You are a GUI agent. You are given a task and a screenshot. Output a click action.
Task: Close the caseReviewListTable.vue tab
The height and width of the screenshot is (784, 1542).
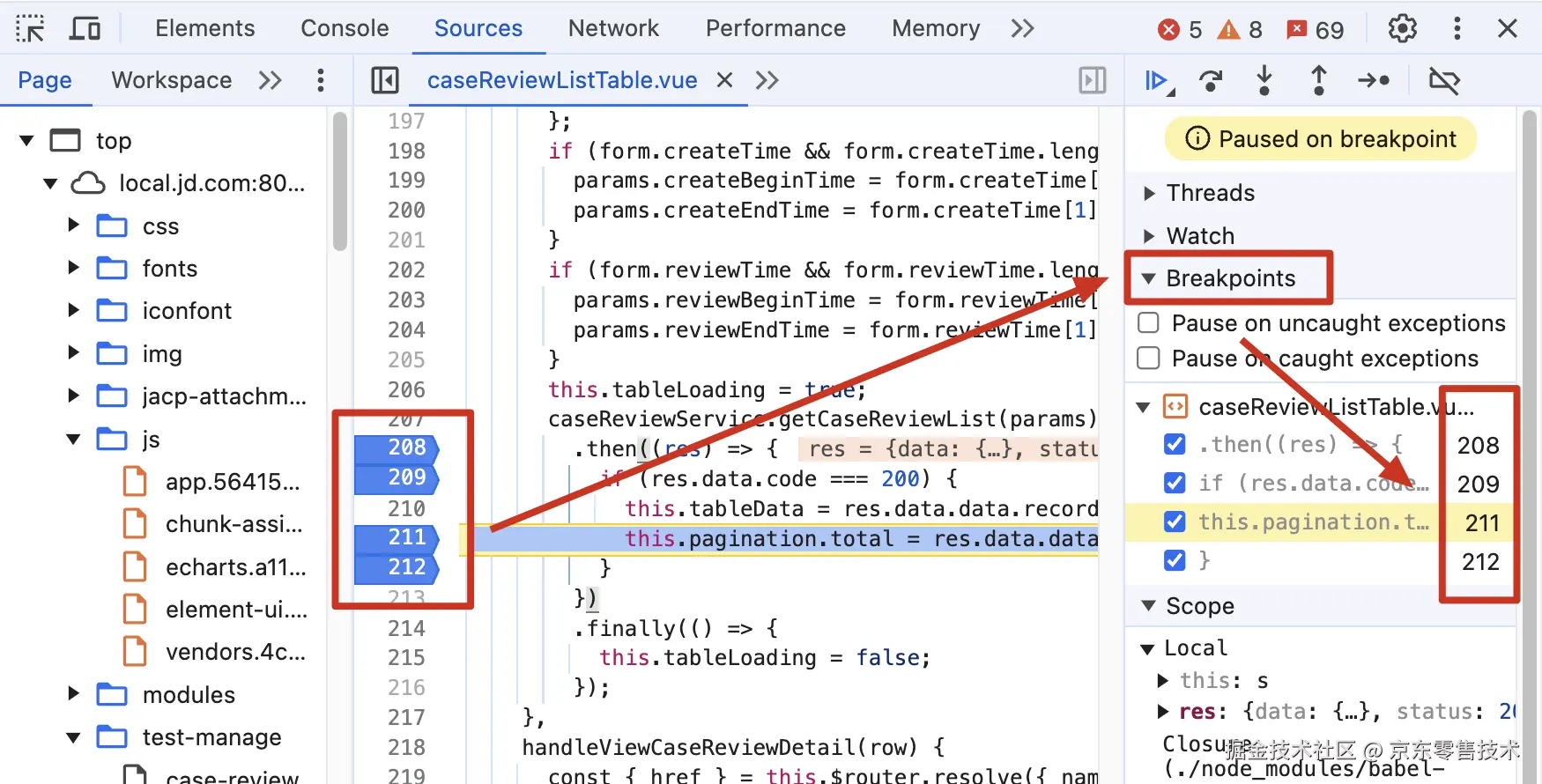click(724, 80)
